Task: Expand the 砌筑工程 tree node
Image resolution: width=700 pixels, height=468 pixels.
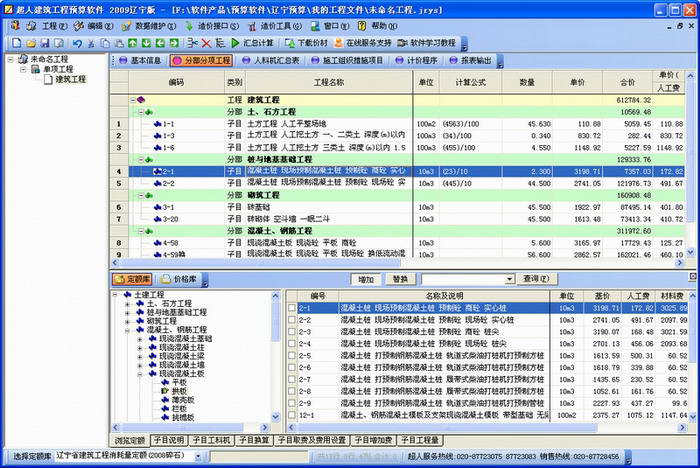Action: click(x=127, y=320)
